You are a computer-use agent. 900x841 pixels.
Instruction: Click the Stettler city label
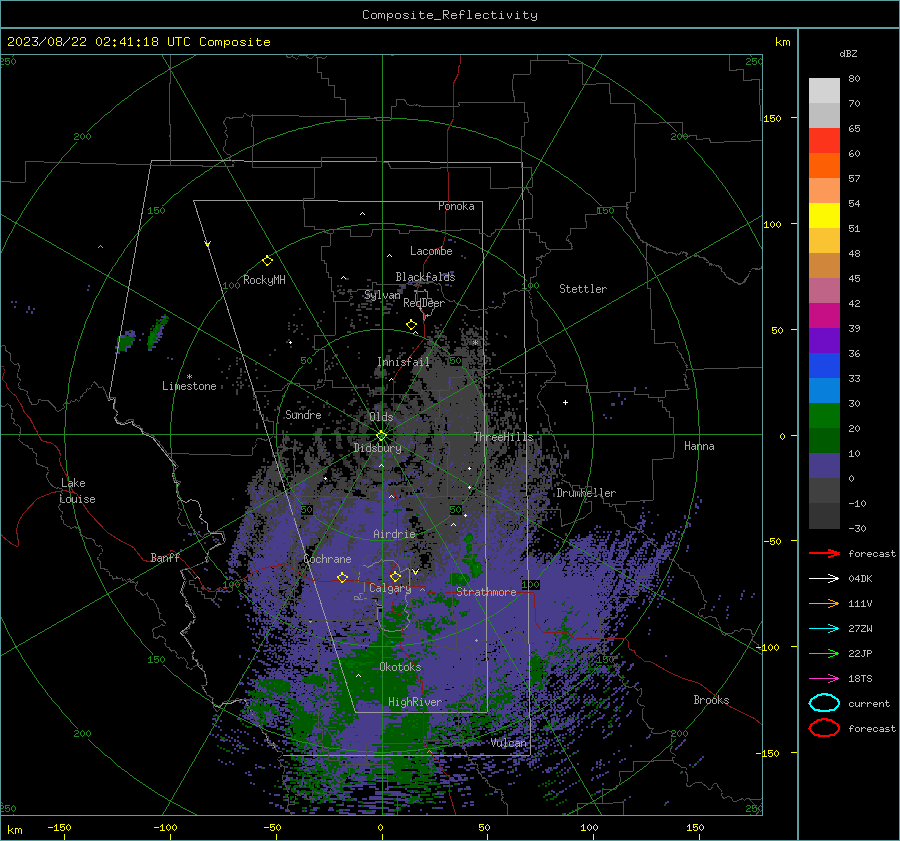583,289
